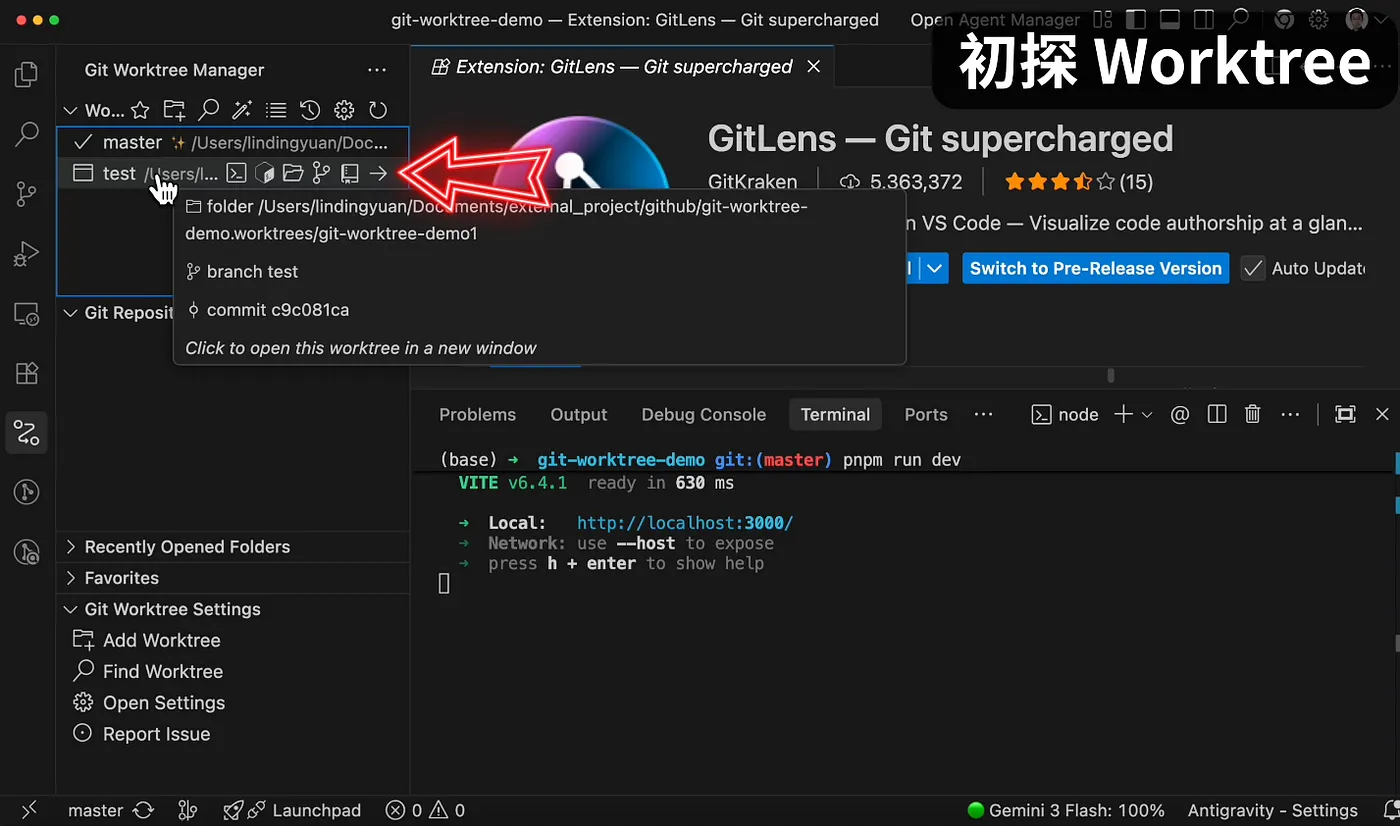Click the gear icon in the Worktrees toolbar
This screenshot has height=826, width=1400.
point(344,110)
